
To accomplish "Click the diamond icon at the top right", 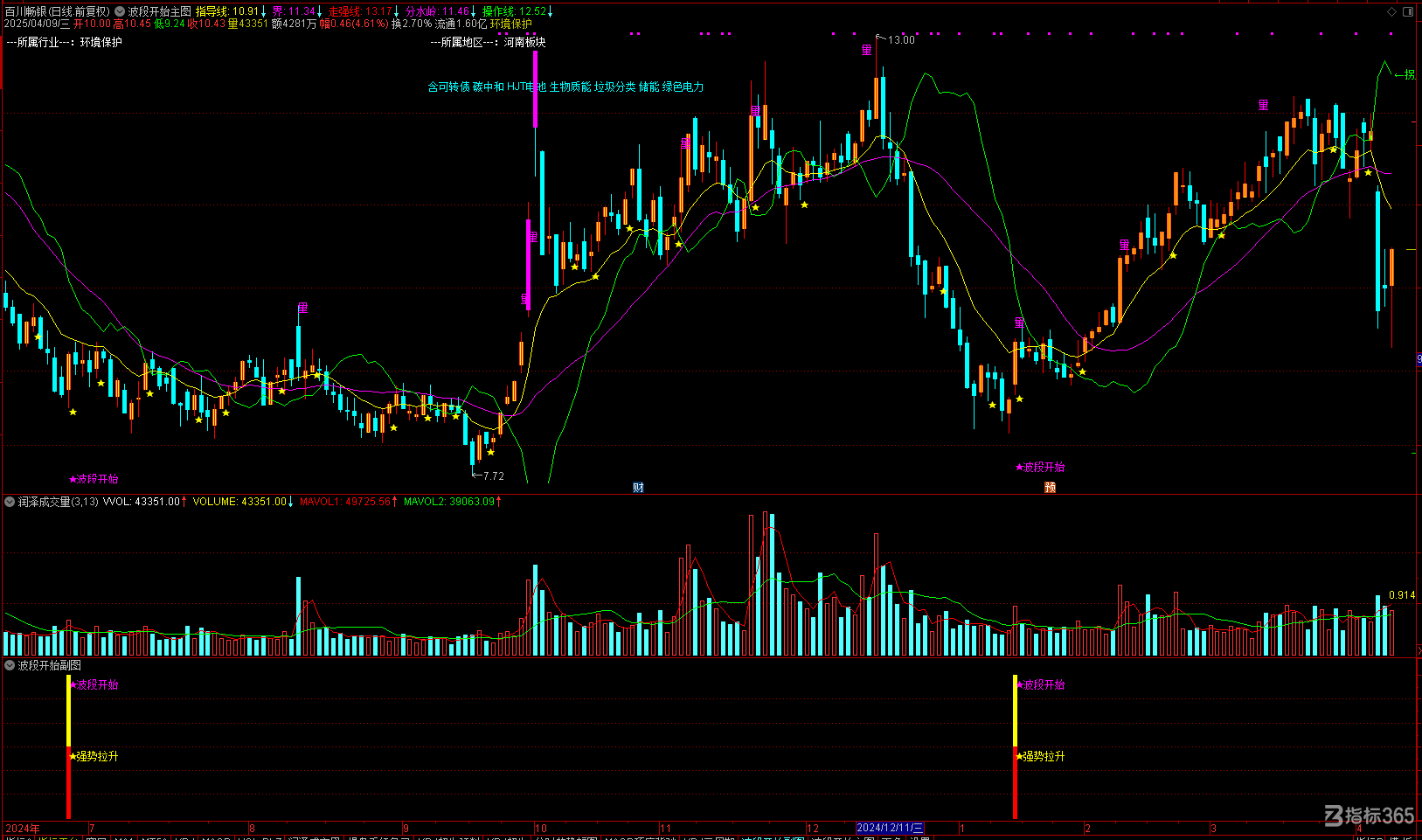I will click(1392, 12).
